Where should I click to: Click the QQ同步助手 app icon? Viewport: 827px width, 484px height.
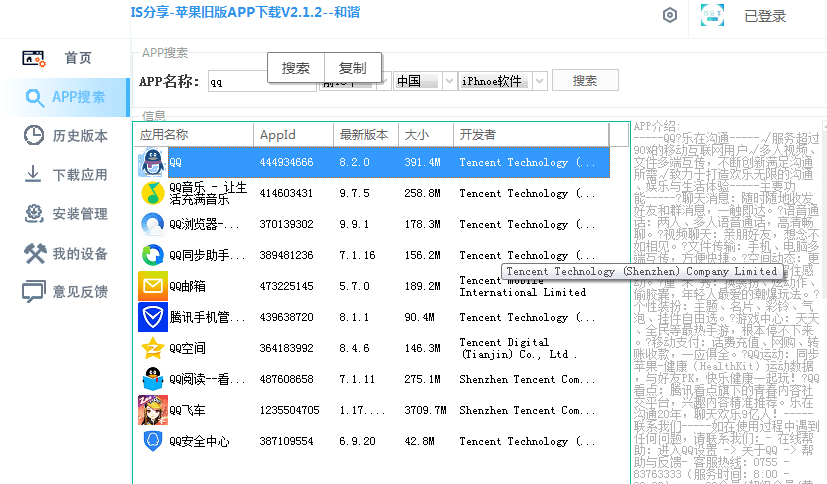pos(152,255)
